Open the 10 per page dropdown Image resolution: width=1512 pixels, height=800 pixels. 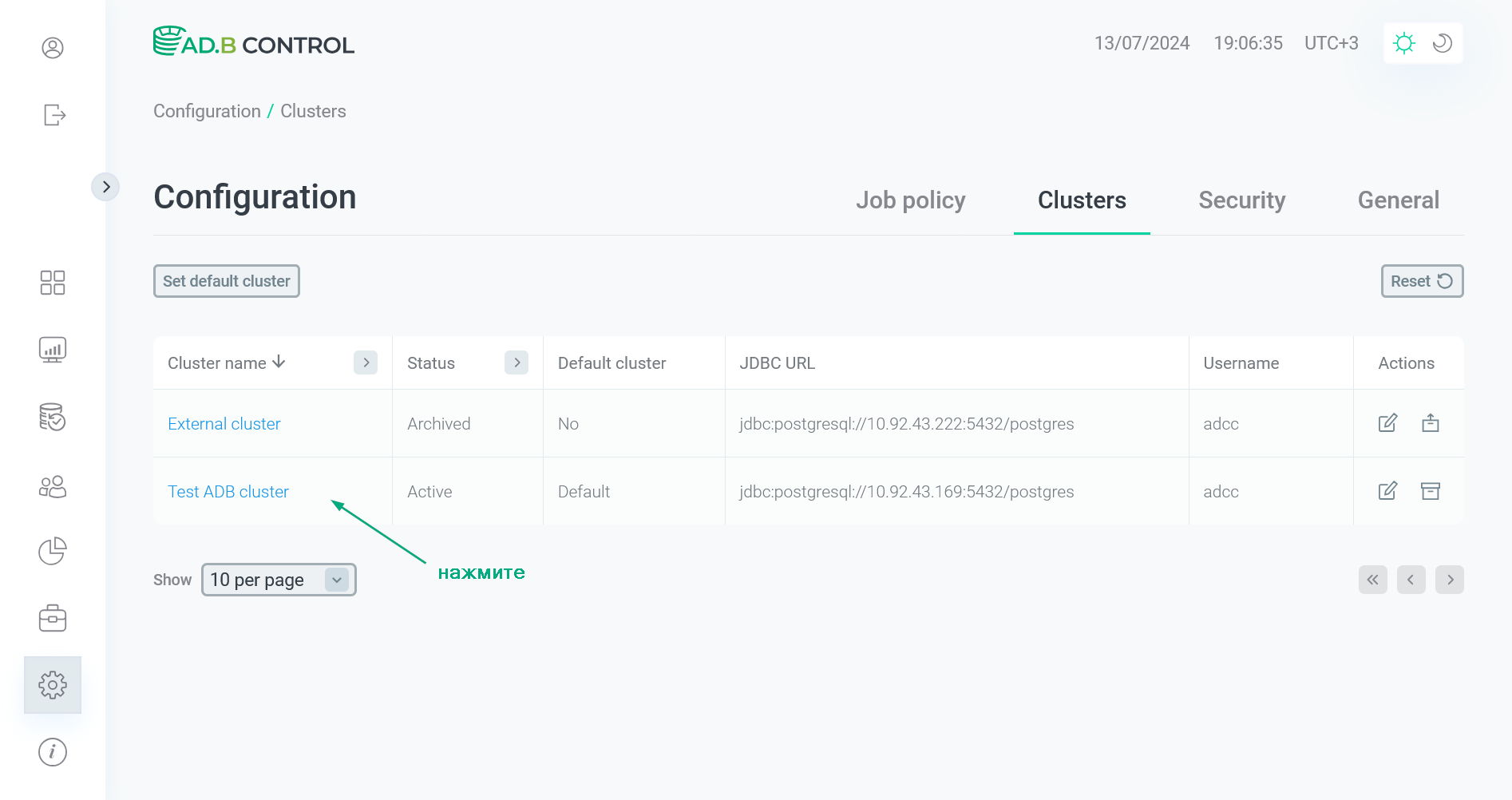click(x=279, y=580)
